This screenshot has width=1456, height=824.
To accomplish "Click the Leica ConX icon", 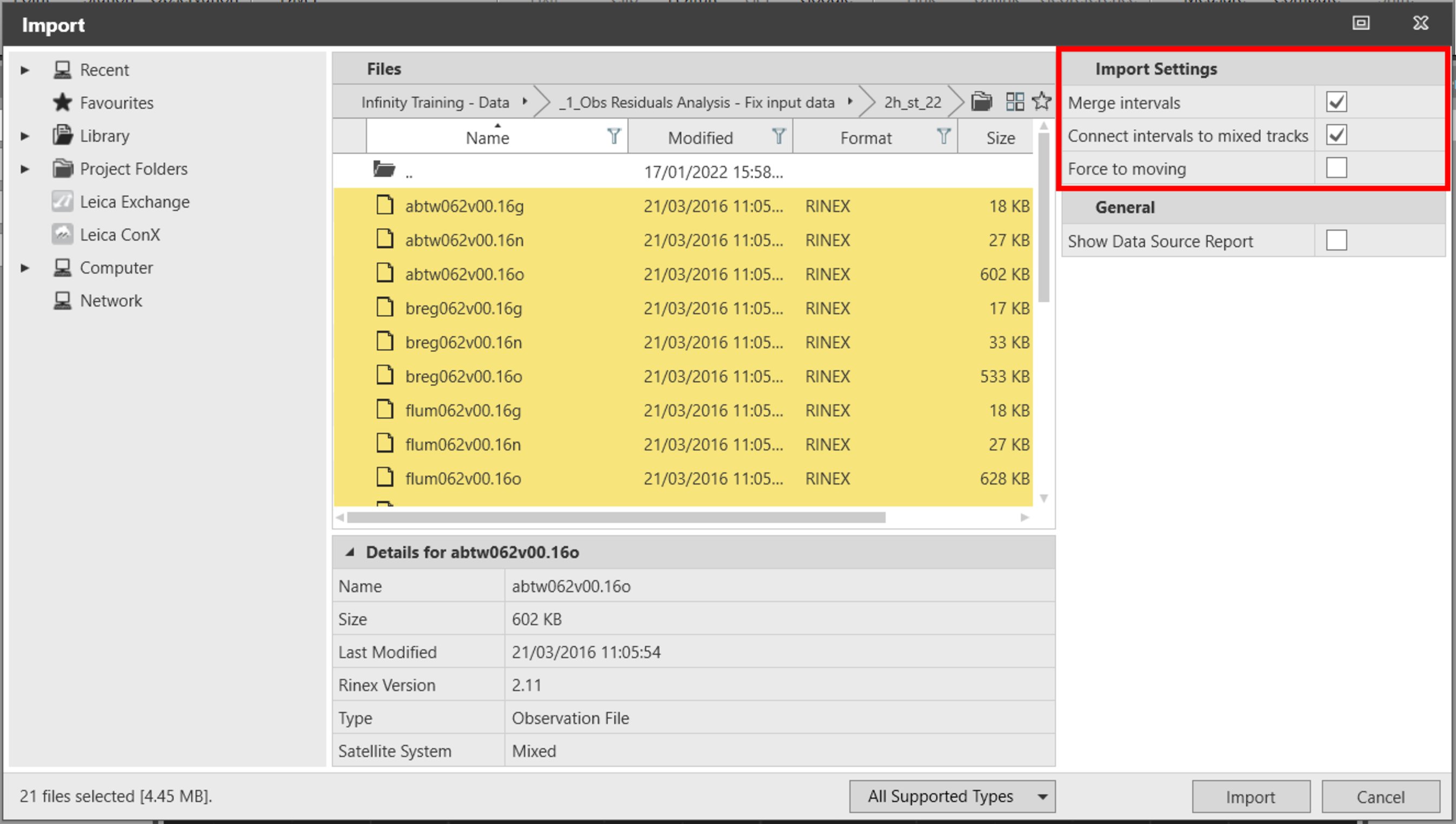I will [62, 234].
